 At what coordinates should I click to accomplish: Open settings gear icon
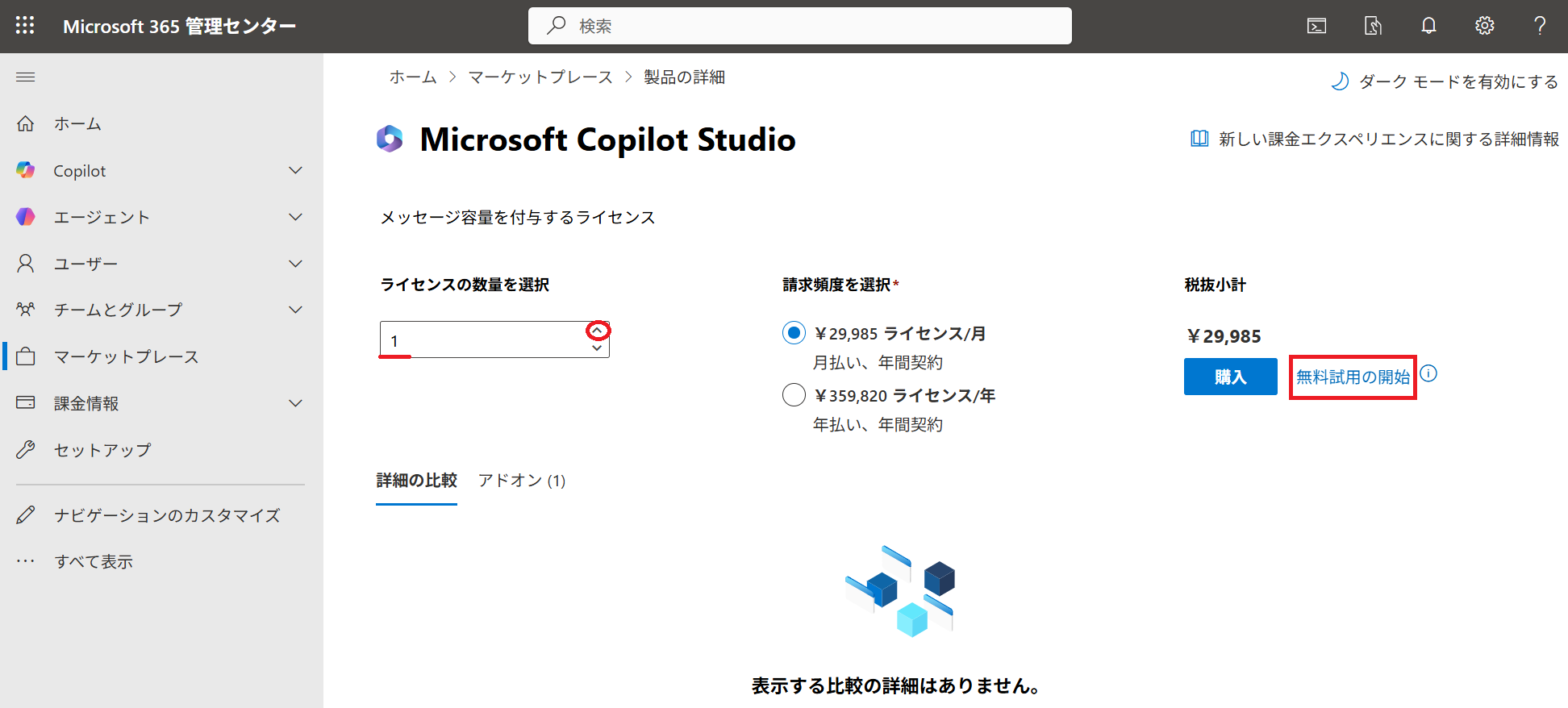[1484, 26]
